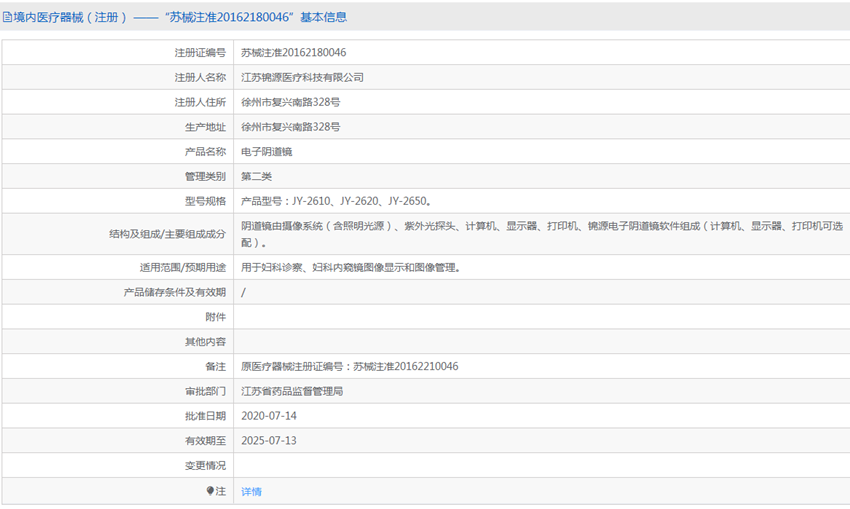The image size is (850, 509).
Task: Click the 产品储存条件及有效期 label
Action: [x=175, y=292]
